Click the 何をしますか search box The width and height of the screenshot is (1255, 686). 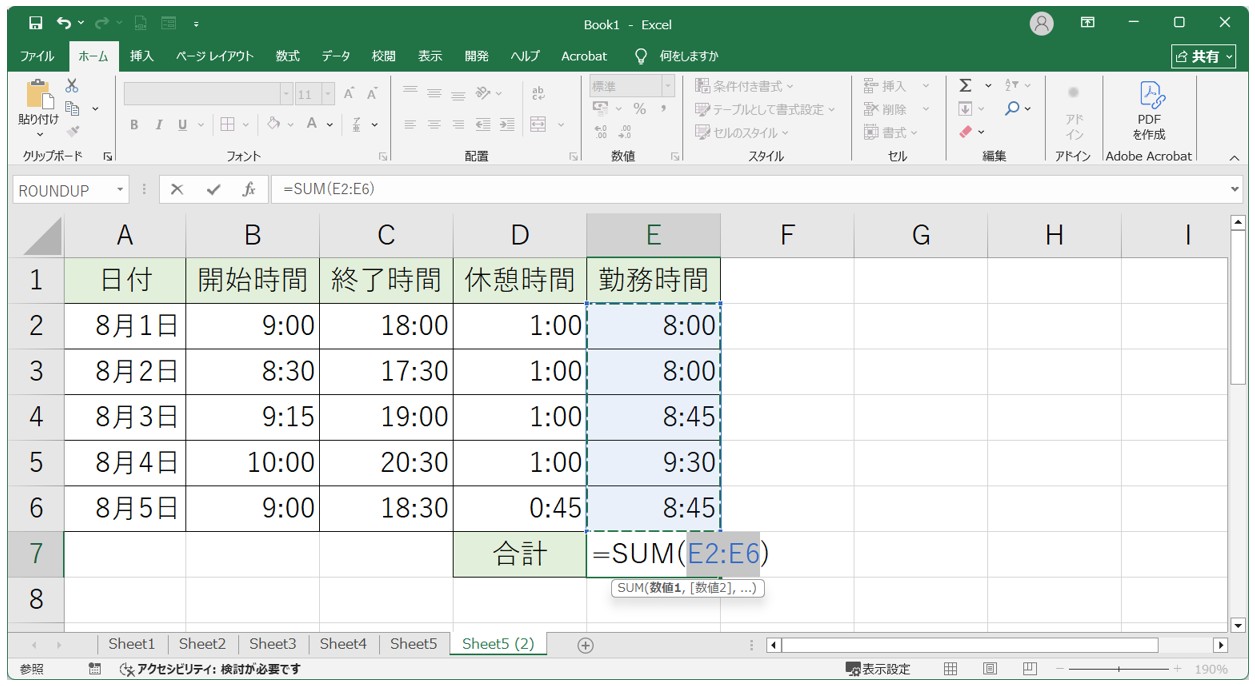coord(677,56)
